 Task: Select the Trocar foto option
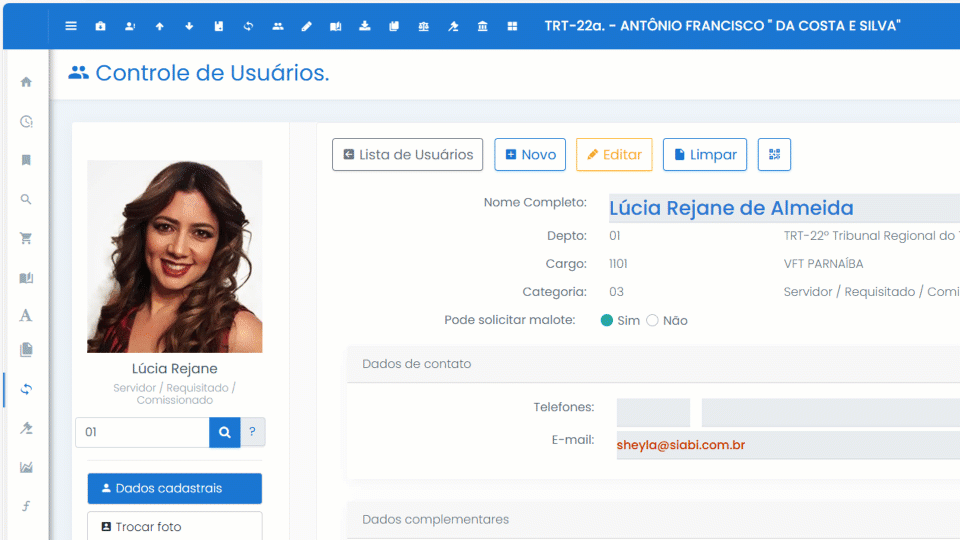pos(174,526)
